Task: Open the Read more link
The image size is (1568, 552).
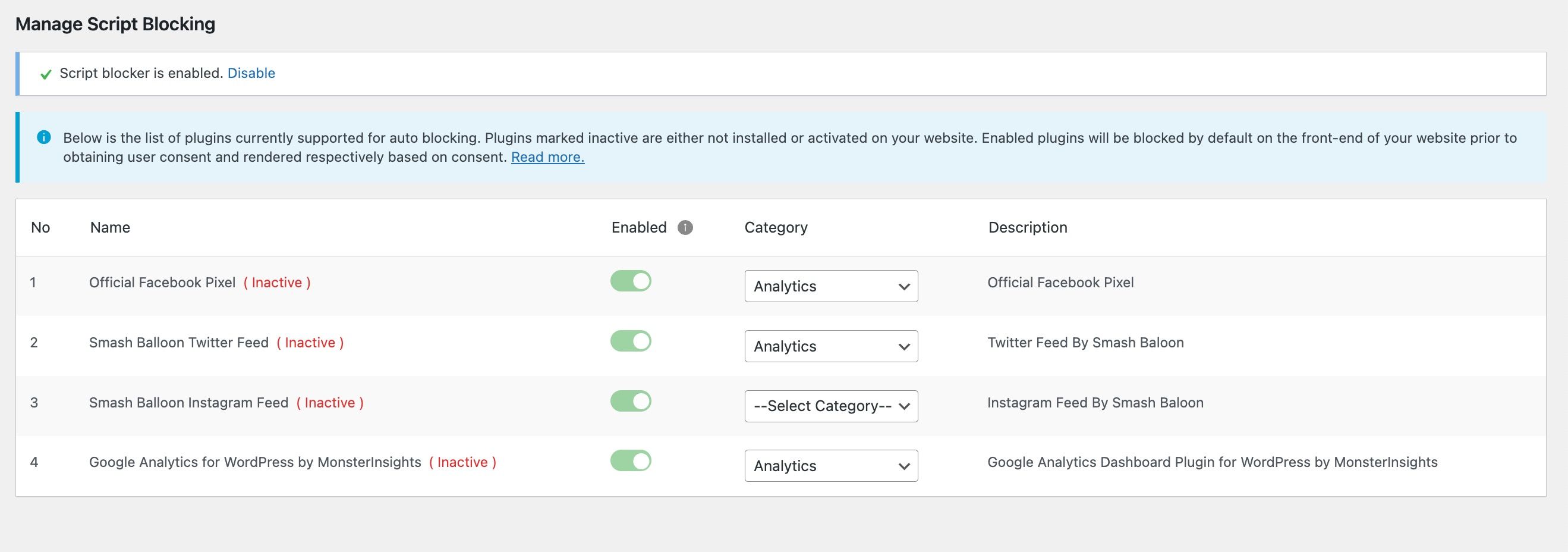Action: (548, 157)
